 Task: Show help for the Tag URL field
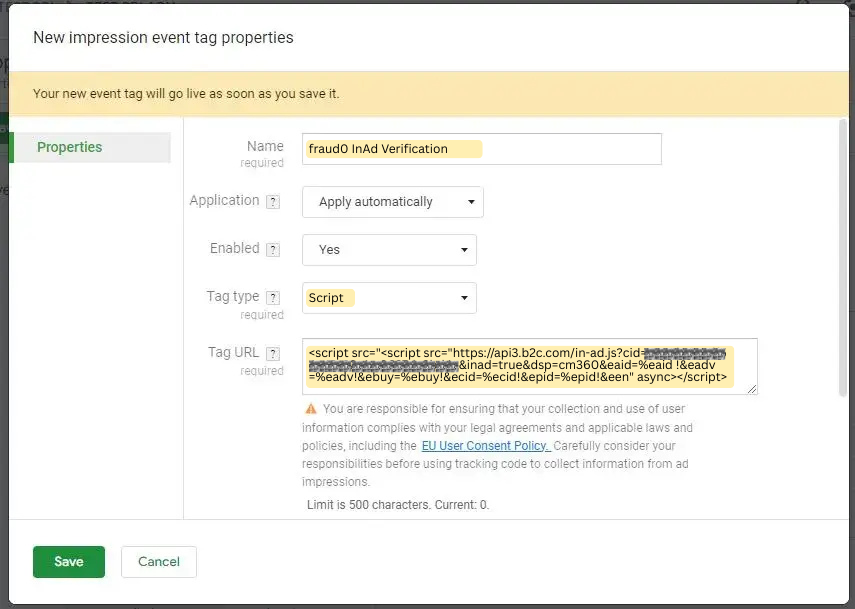point(274,353)
